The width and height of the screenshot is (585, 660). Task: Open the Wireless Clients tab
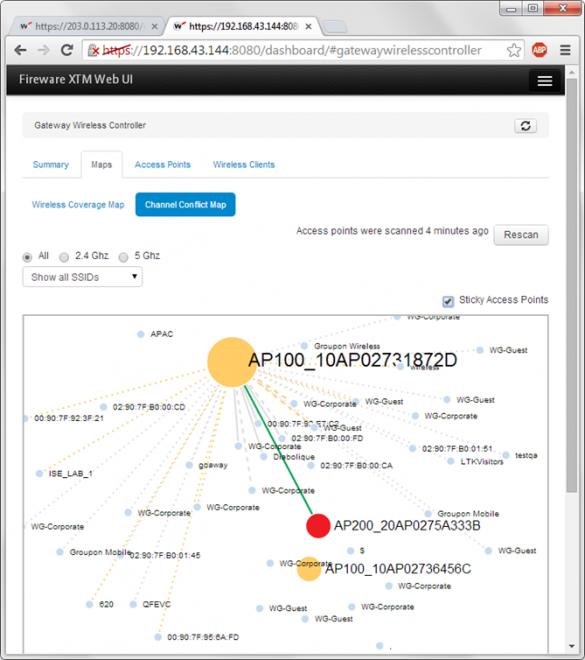point(244,165)
